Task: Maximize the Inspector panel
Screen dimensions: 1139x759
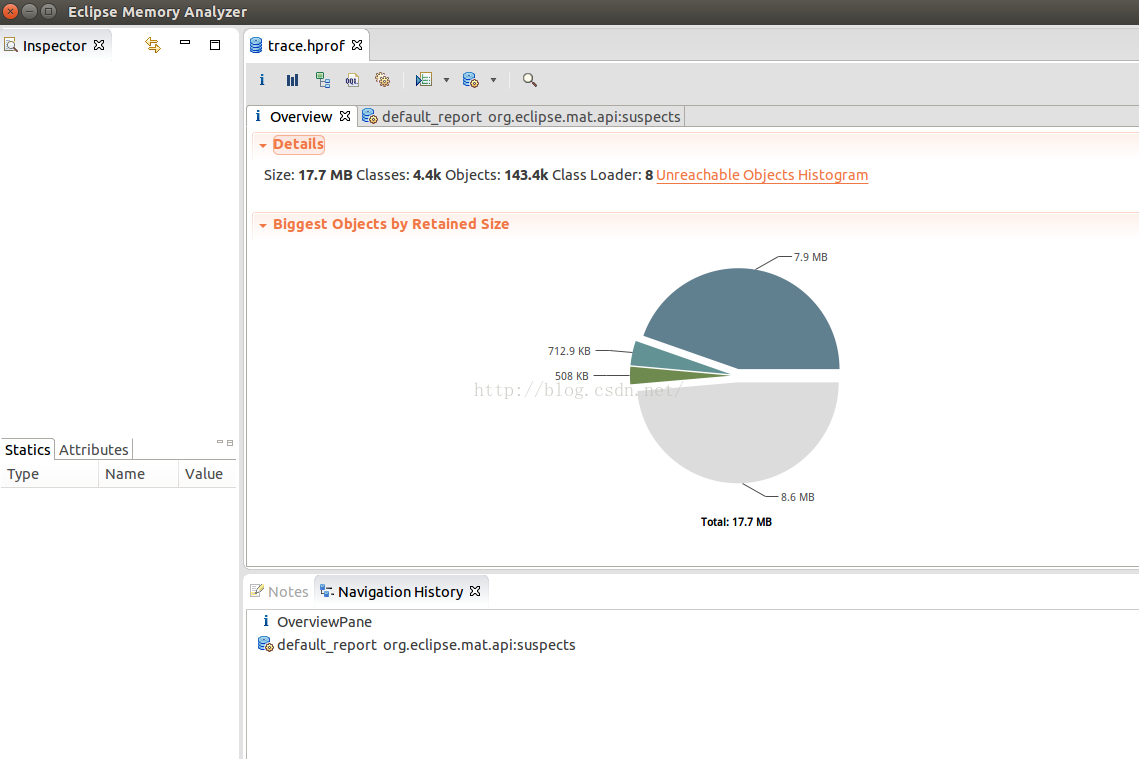Action: pyautogui.click(x=215, y=45)
